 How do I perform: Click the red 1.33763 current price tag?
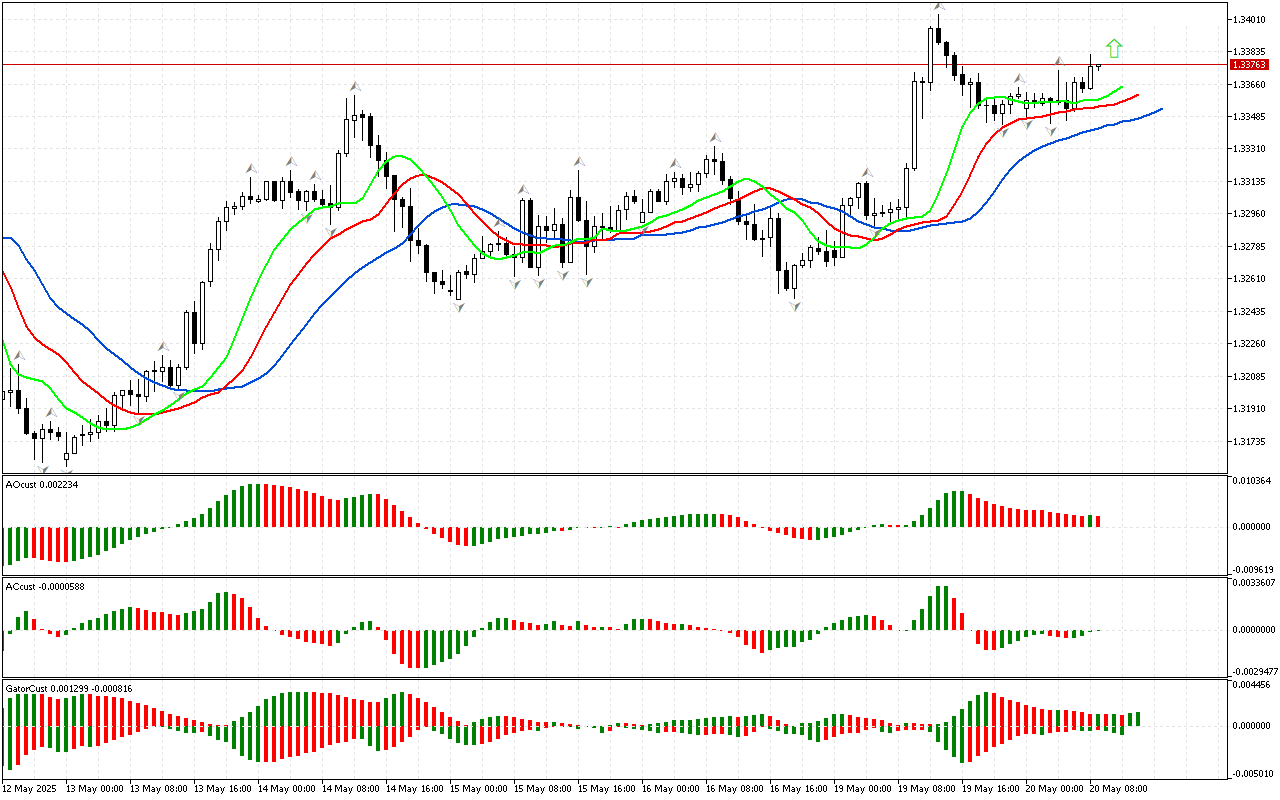click(1250, 64)
